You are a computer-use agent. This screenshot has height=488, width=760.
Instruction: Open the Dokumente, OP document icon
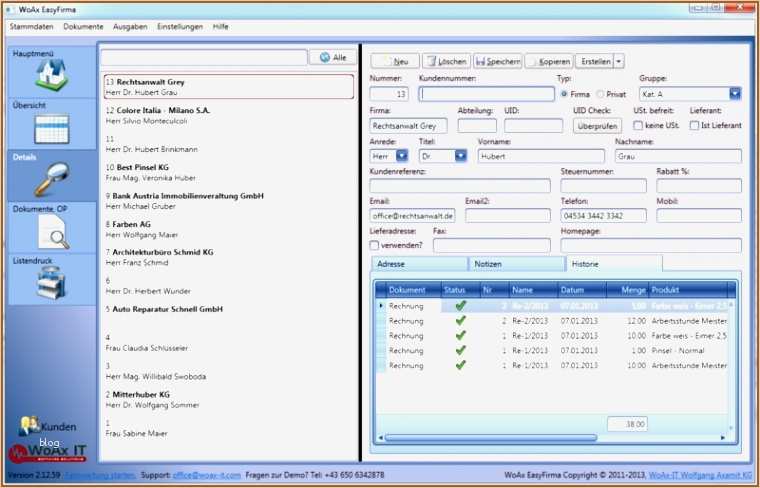[x=53, y=232]
